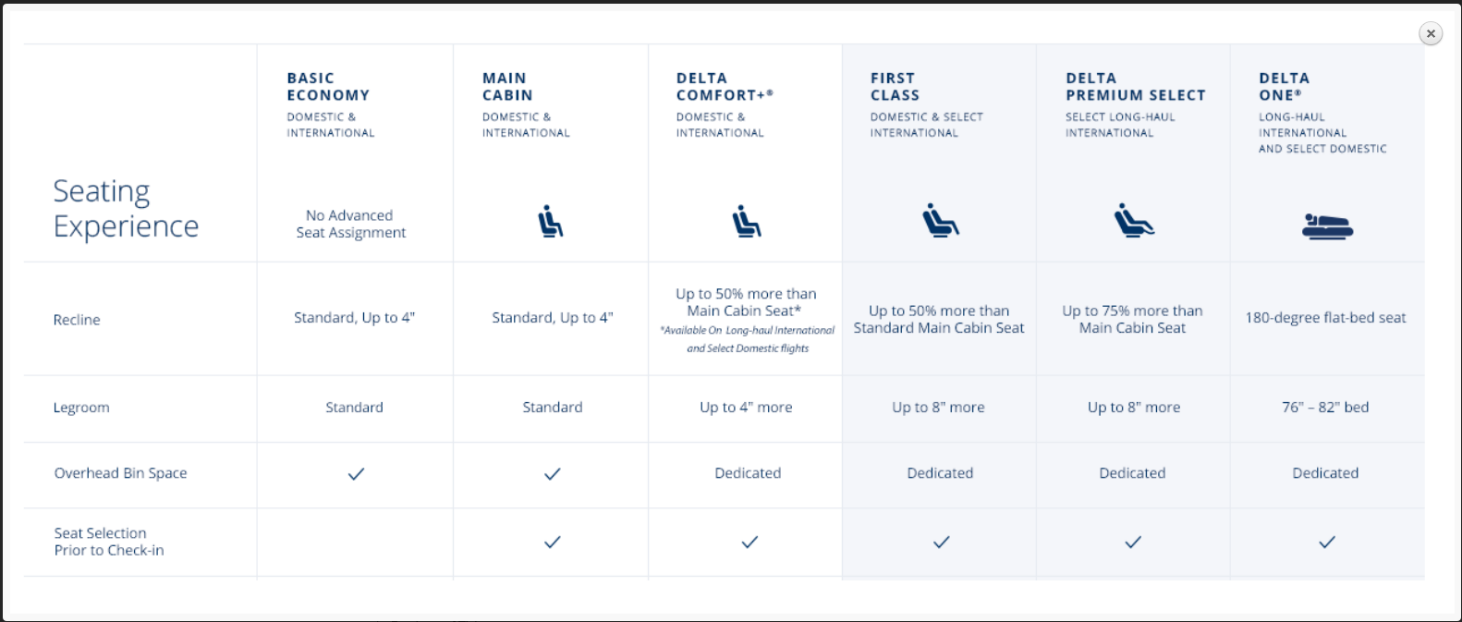
Task: Close the seating comparison popup
Action: coord(1431,34)
